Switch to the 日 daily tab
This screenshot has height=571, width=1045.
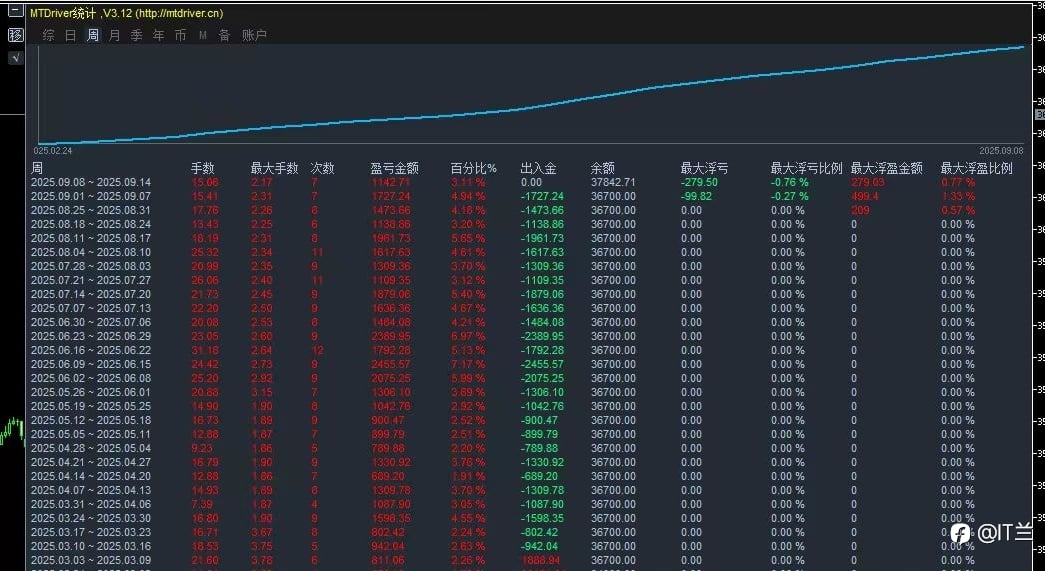click(x=71, y=35)
